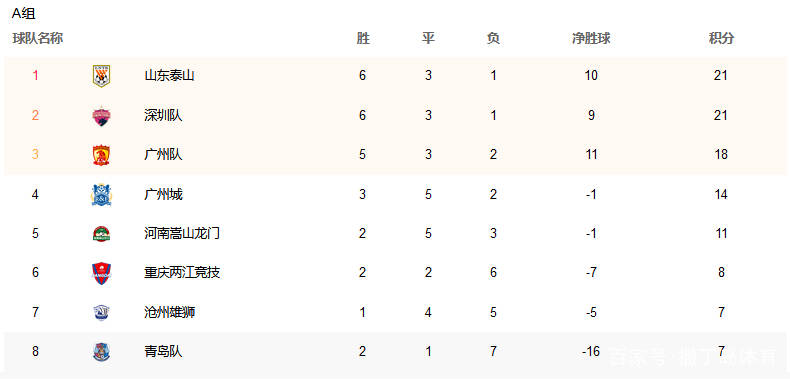Click the Guangzhou team red crest
790x380 pixels.
pyautogui.click(x=101, y=155)
